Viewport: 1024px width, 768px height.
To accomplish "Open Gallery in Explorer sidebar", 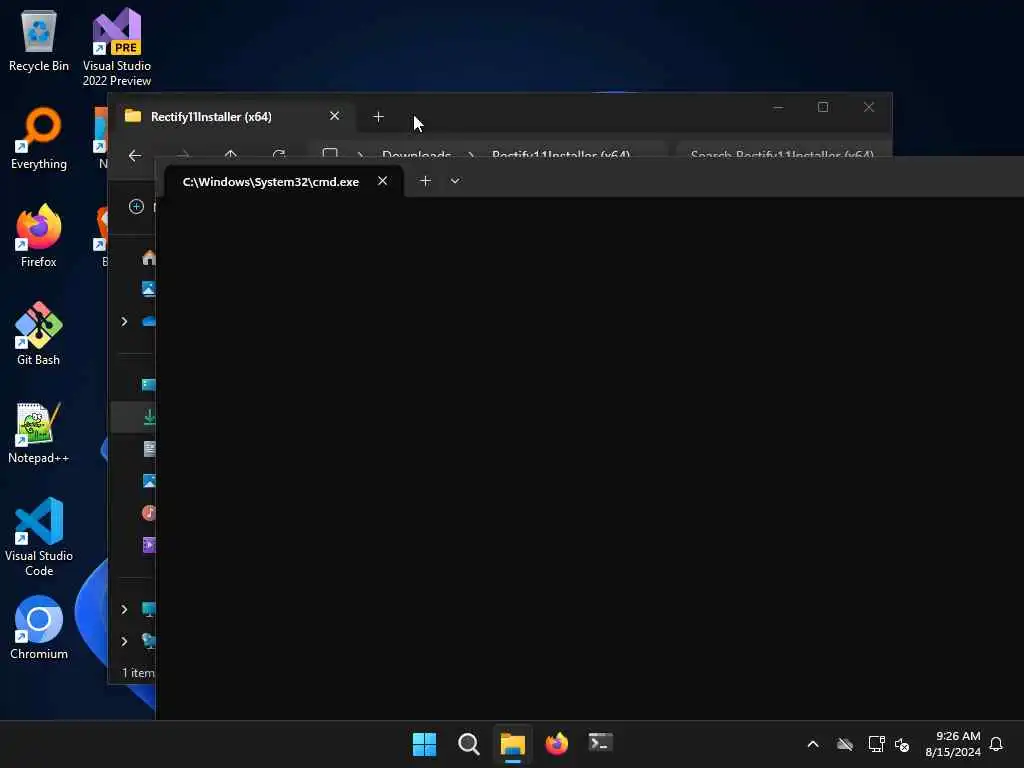I will [149, 288].
